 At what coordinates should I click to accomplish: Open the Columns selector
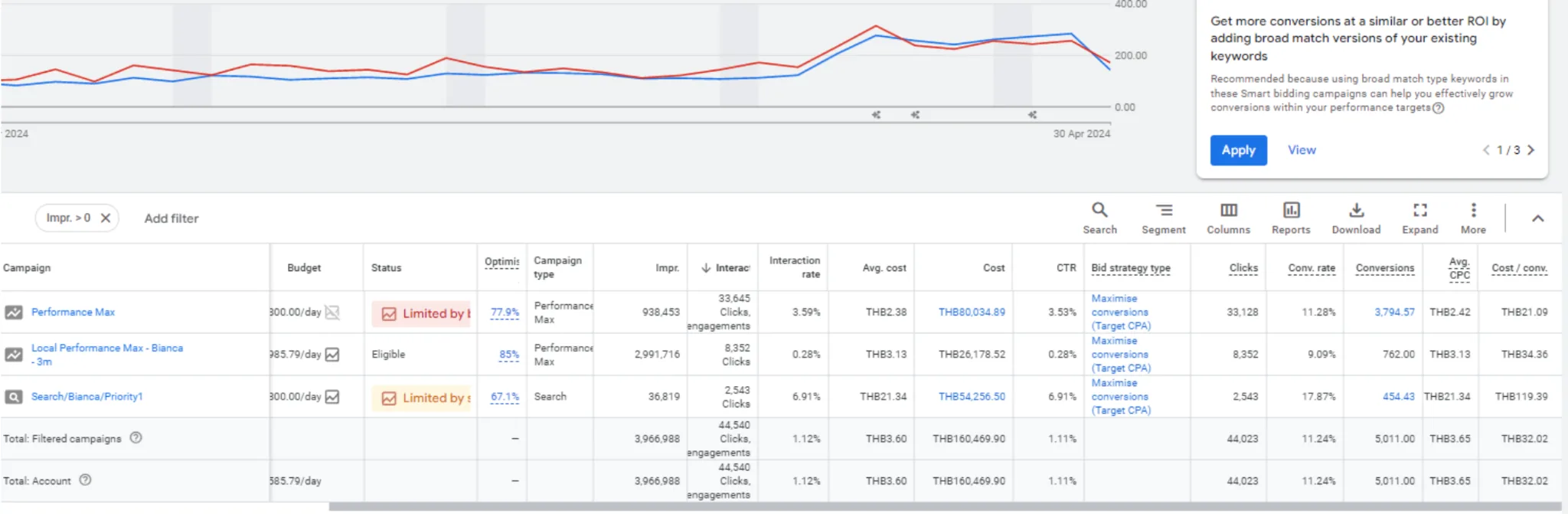click(1228, 218)
